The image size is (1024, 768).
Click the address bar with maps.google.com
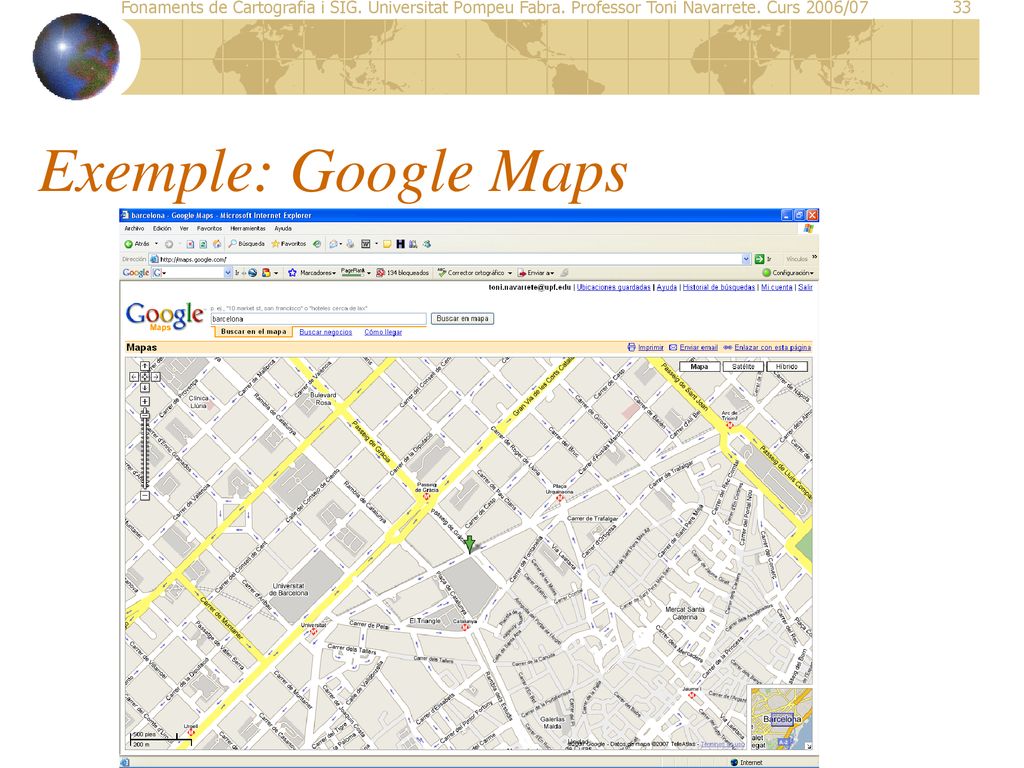coord(450,259)
